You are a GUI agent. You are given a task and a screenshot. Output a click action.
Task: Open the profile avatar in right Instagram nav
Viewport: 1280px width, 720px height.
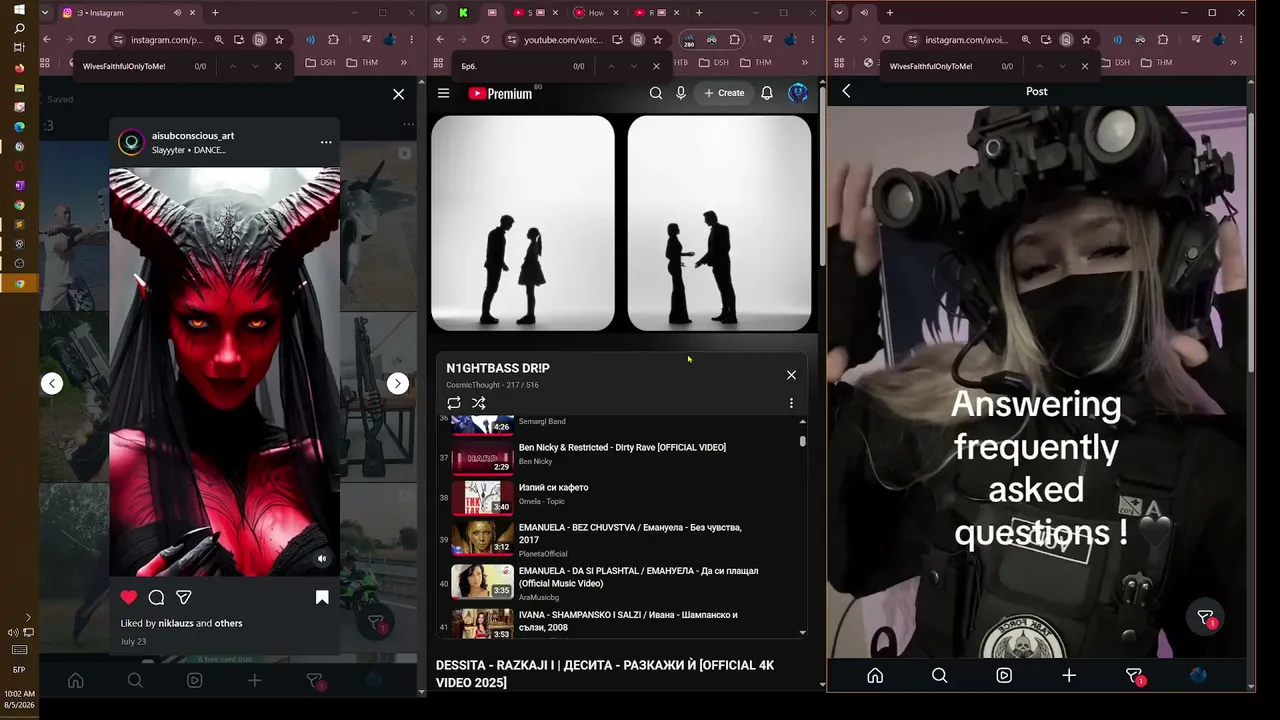[x=1198, y=675]
